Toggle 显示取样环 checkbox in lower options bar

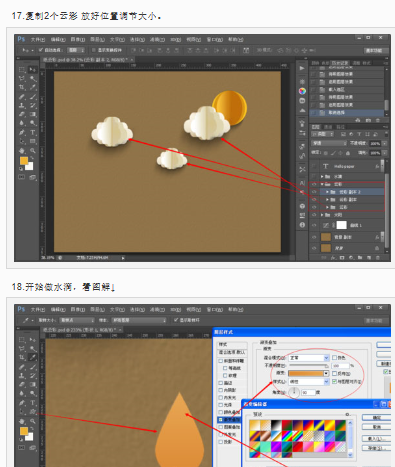[176, 320]
